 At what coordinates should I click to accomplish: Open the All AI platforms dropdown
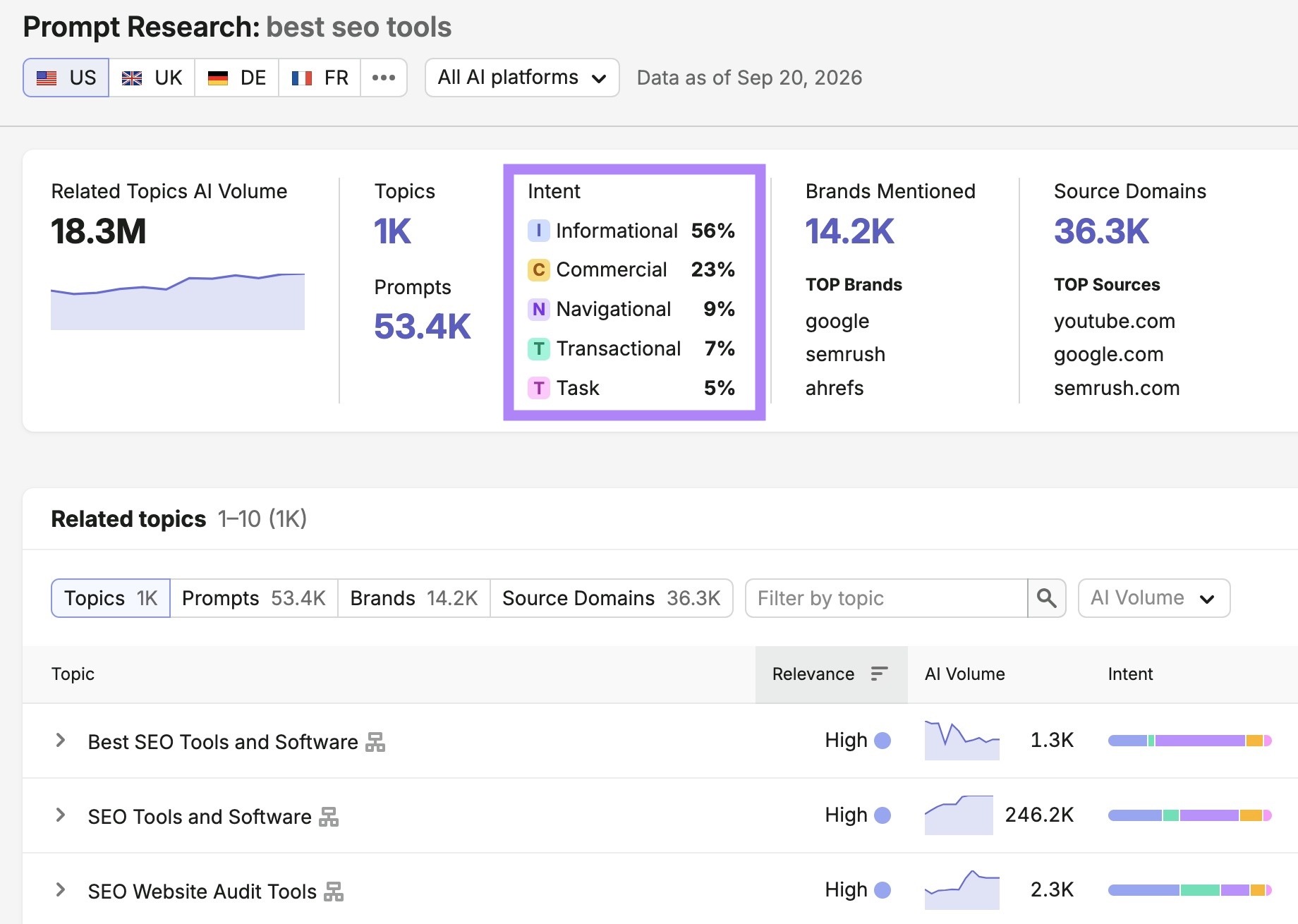click(x=522, y=78)
